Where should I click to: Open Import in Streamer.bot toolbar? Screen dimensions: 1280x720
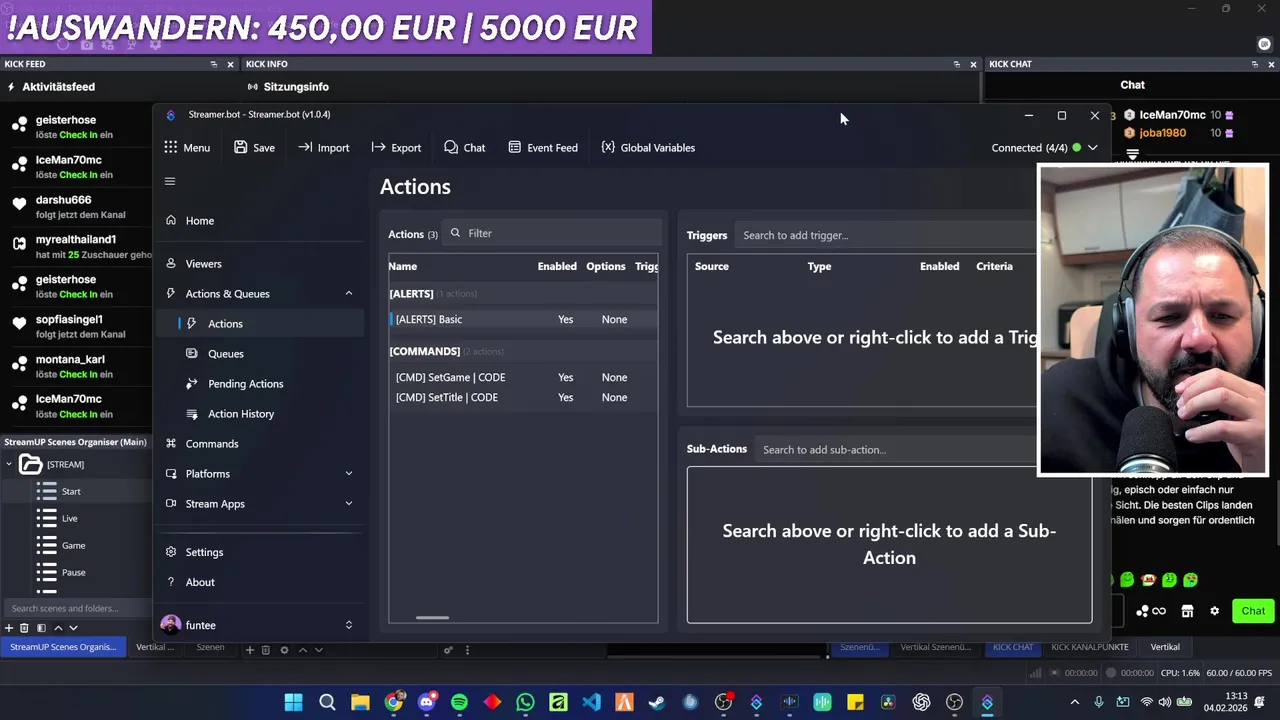point(323,147)
